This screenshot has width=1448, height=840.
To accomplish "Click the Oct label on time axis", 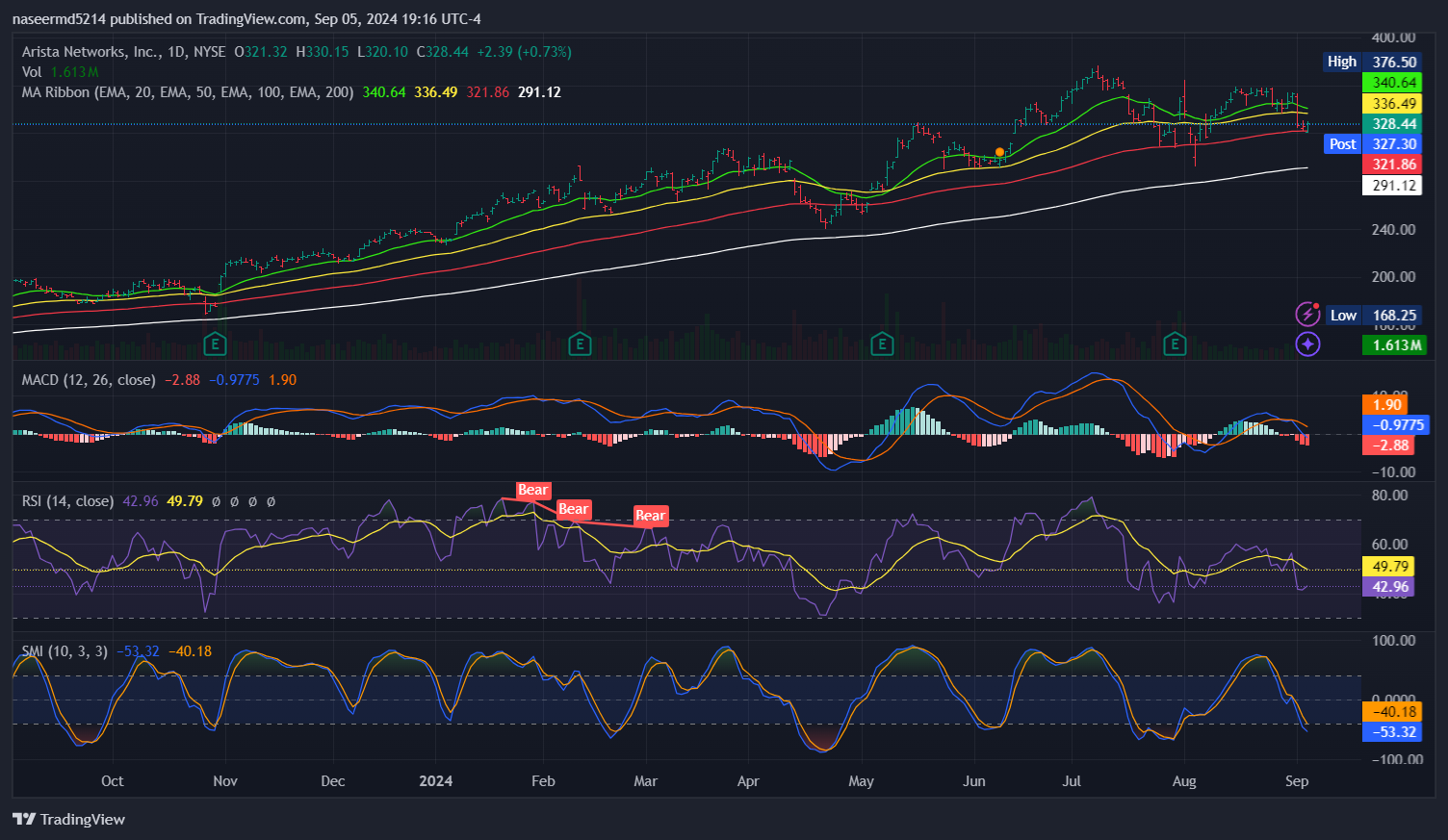I will (113, 781).
